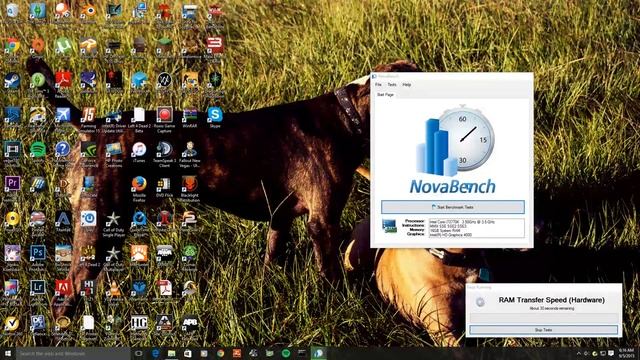The height and width of the screenshot is (360, 640).
Task: Open the WinRAR desktop shortcut
Action: (189, 115)
